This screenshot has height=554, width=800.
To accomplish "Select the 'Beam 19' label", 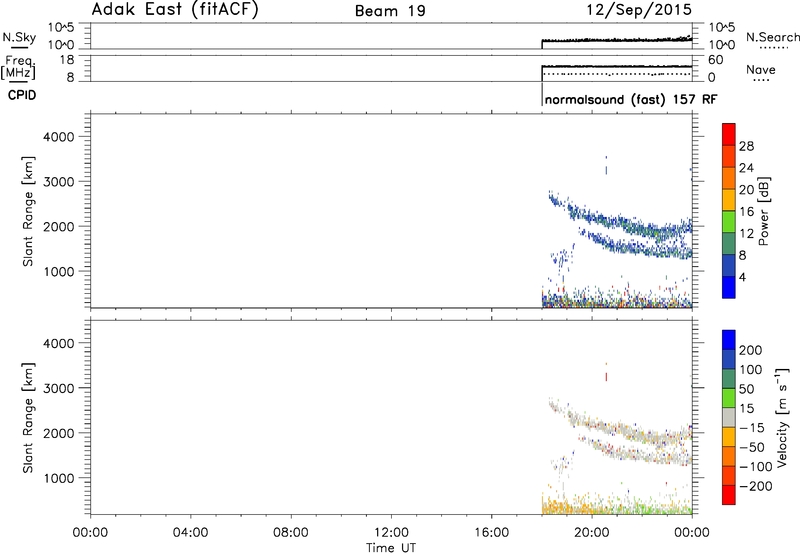I will (390, 11).
